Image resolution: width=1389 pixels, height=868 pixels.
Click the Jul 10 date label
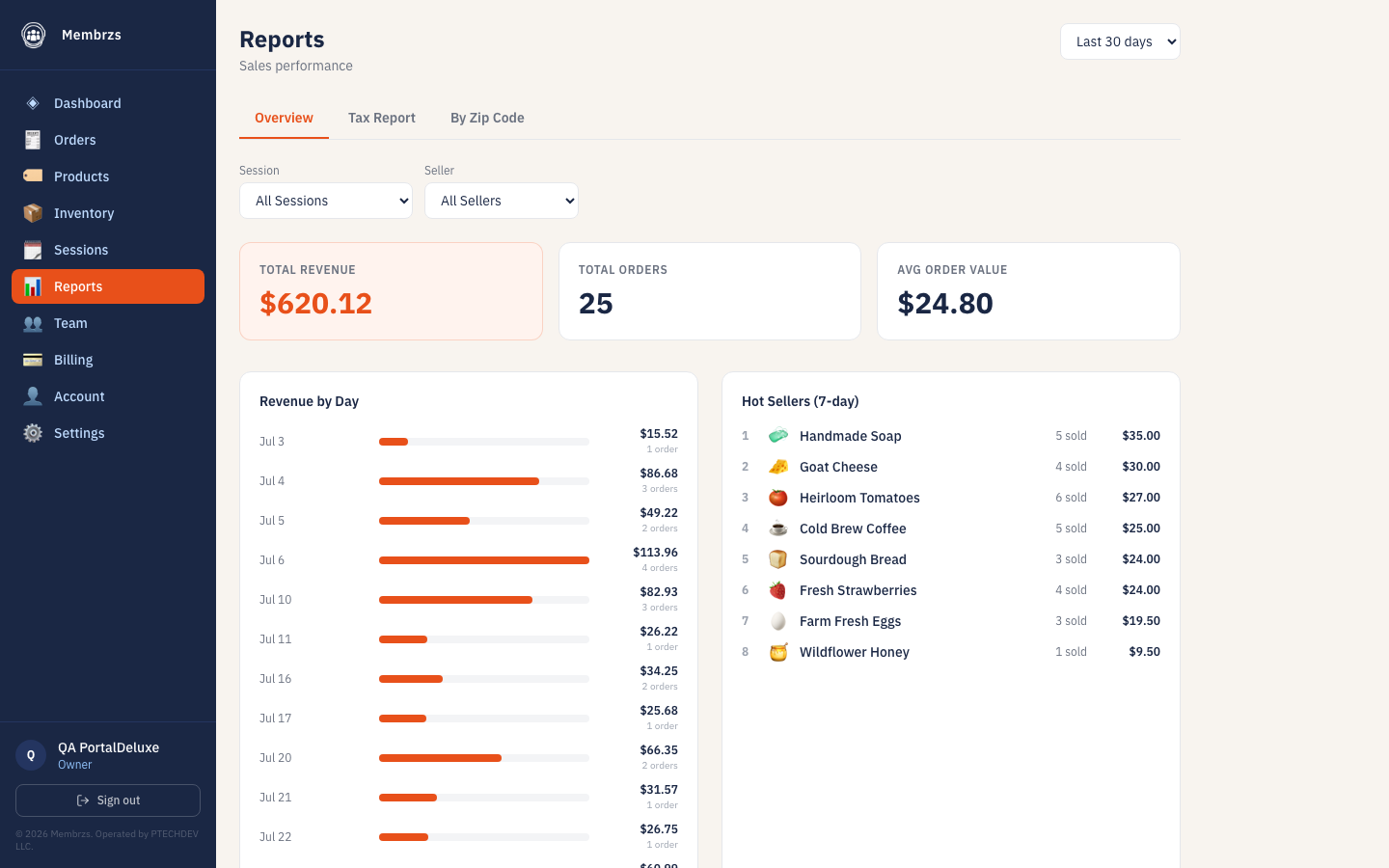click(275, 600)
